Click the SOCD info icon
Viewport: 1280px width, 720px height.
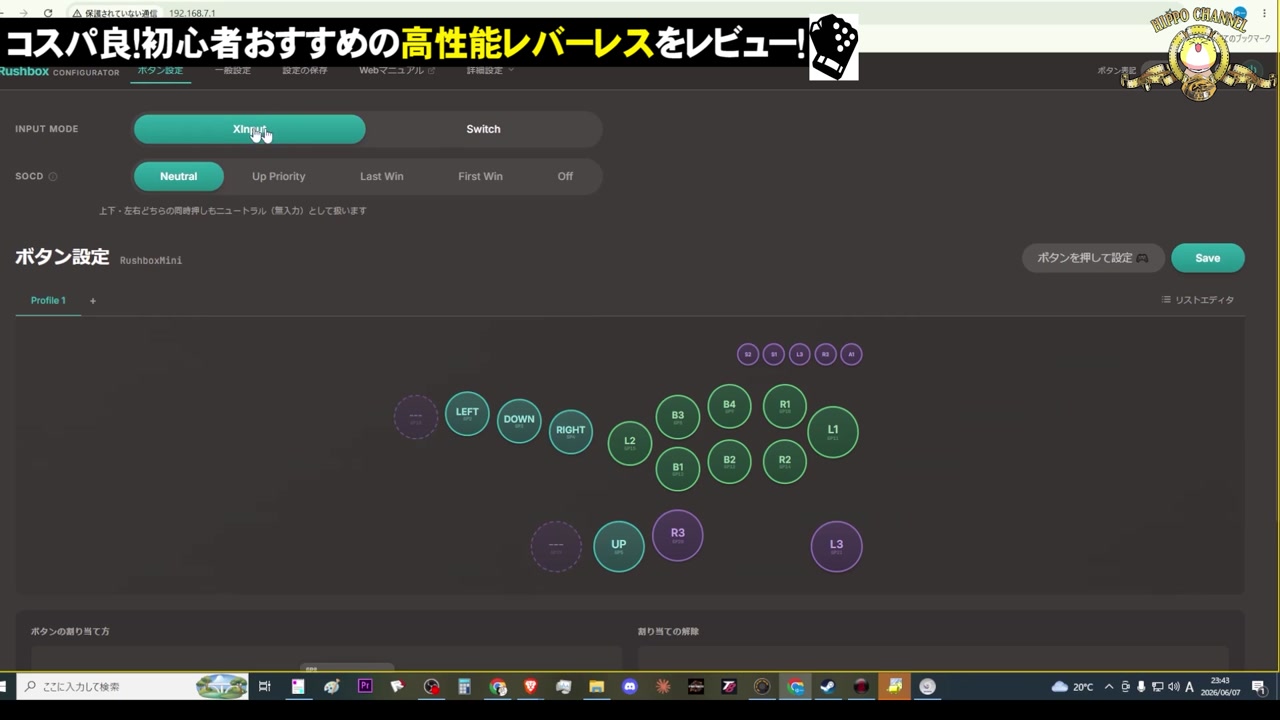pyautogui.click(x=53, y=177)
